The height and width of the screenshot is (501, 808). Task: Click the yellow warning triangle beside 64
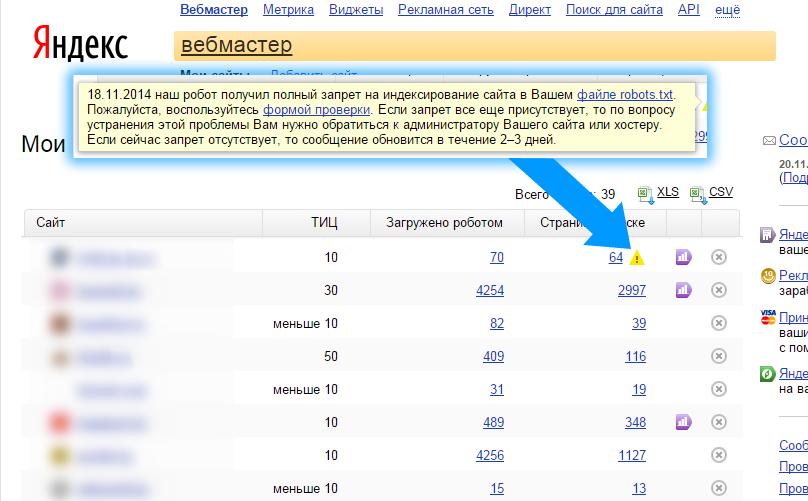[636, 257]
